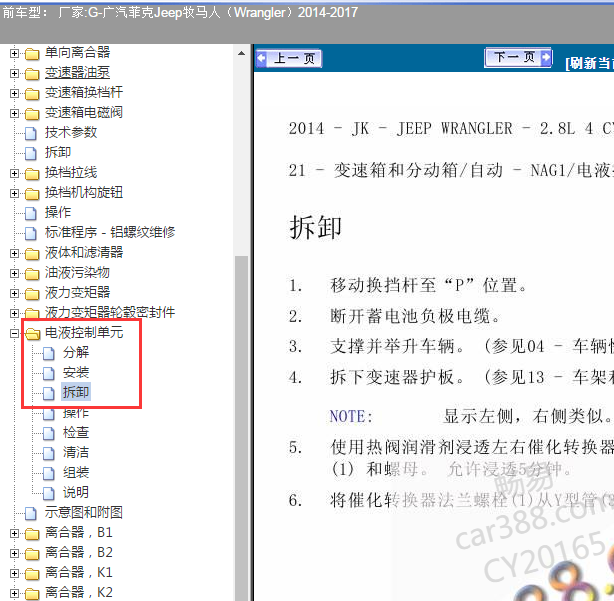614x601 pixels.
Task: Click the 变速器油泵 folder icon
Action: point(32,74)
